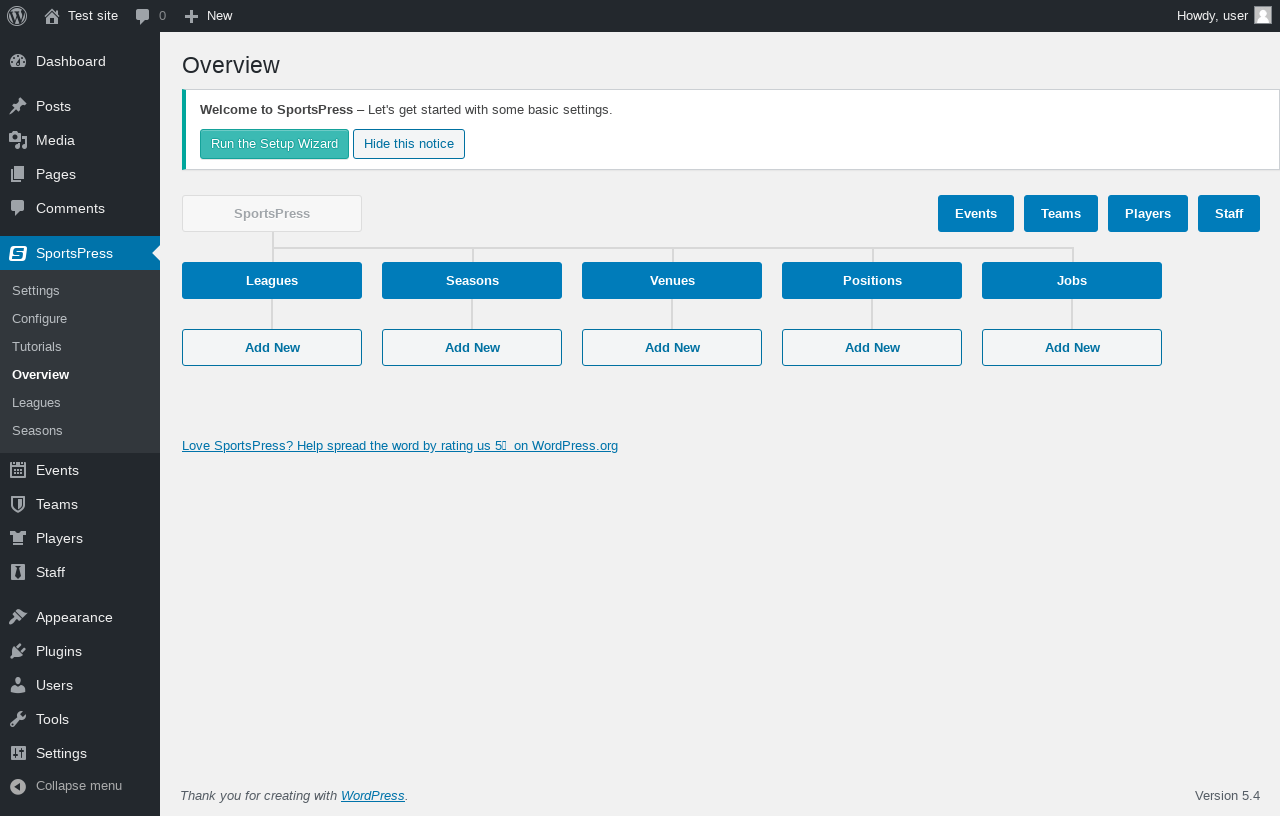Click the Version 5.4 footer text
This screenshot has width=1280, height=816.
pyautogui.click(x=1227, y=796)
